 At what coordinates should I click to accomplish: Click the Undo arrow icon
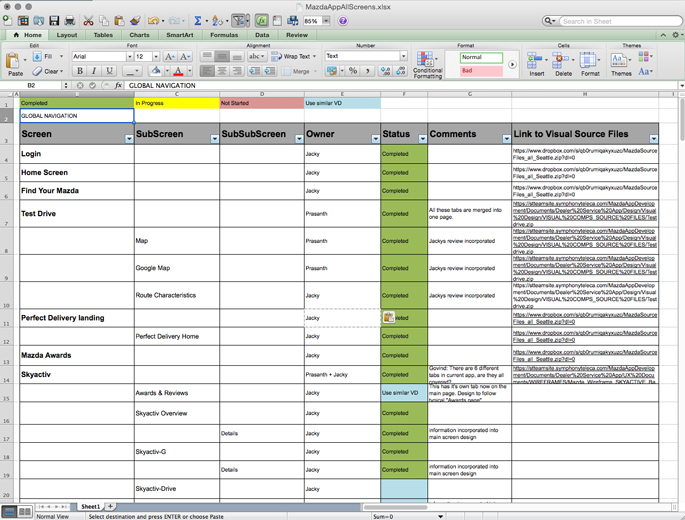point(153,21)
